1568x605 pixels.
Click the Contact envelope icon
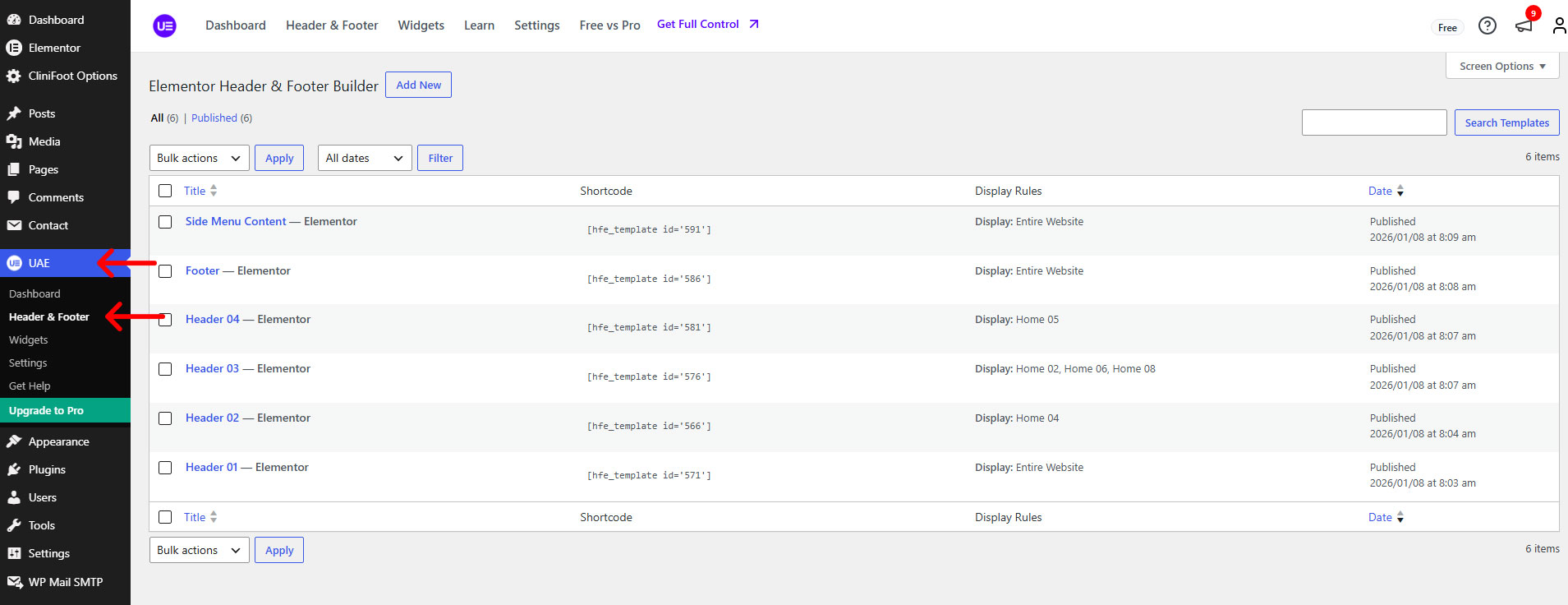pyautogui.click(x=14, y=225)
